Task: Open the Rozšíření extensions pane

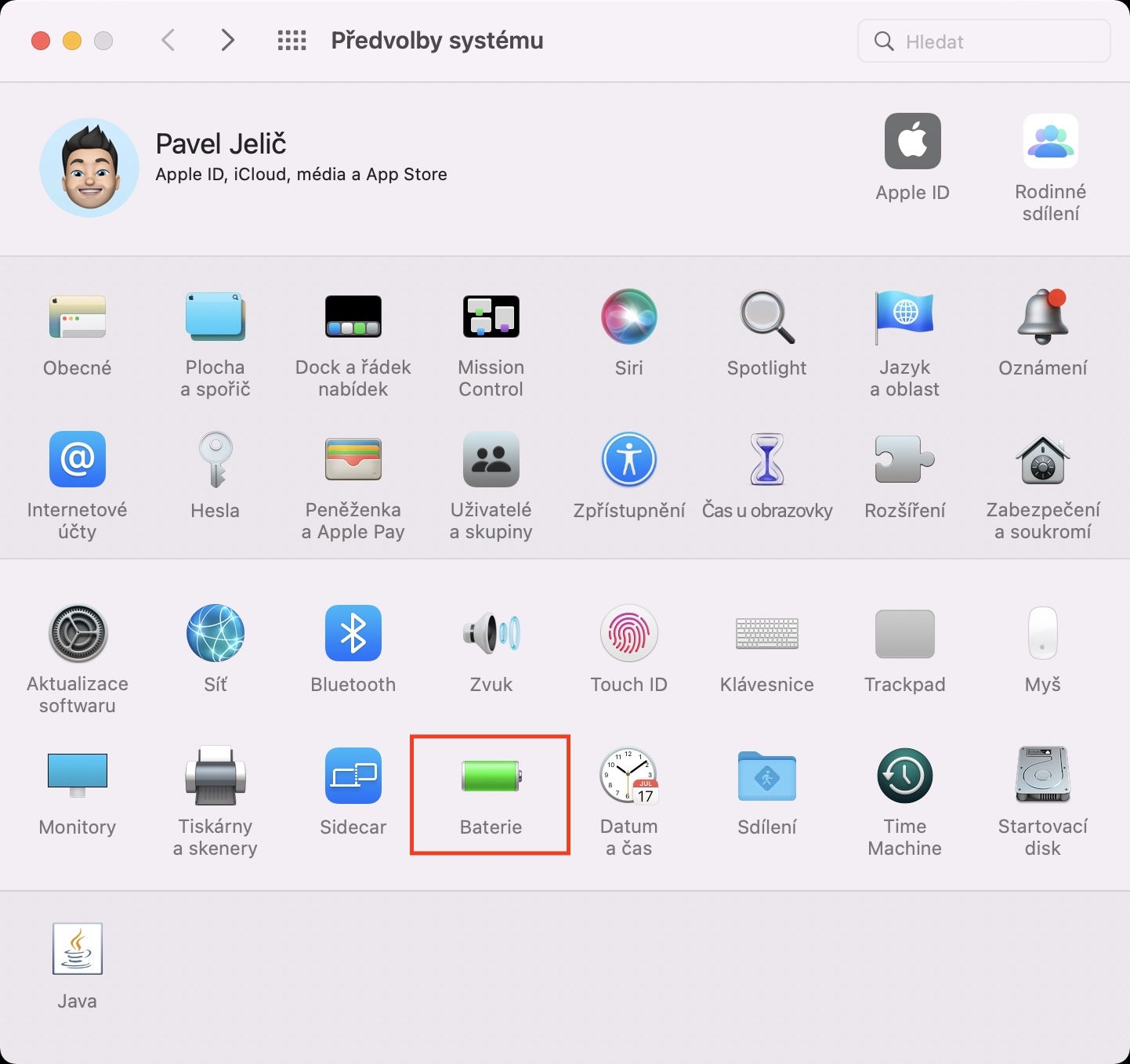Action: (x=905, y=459)
